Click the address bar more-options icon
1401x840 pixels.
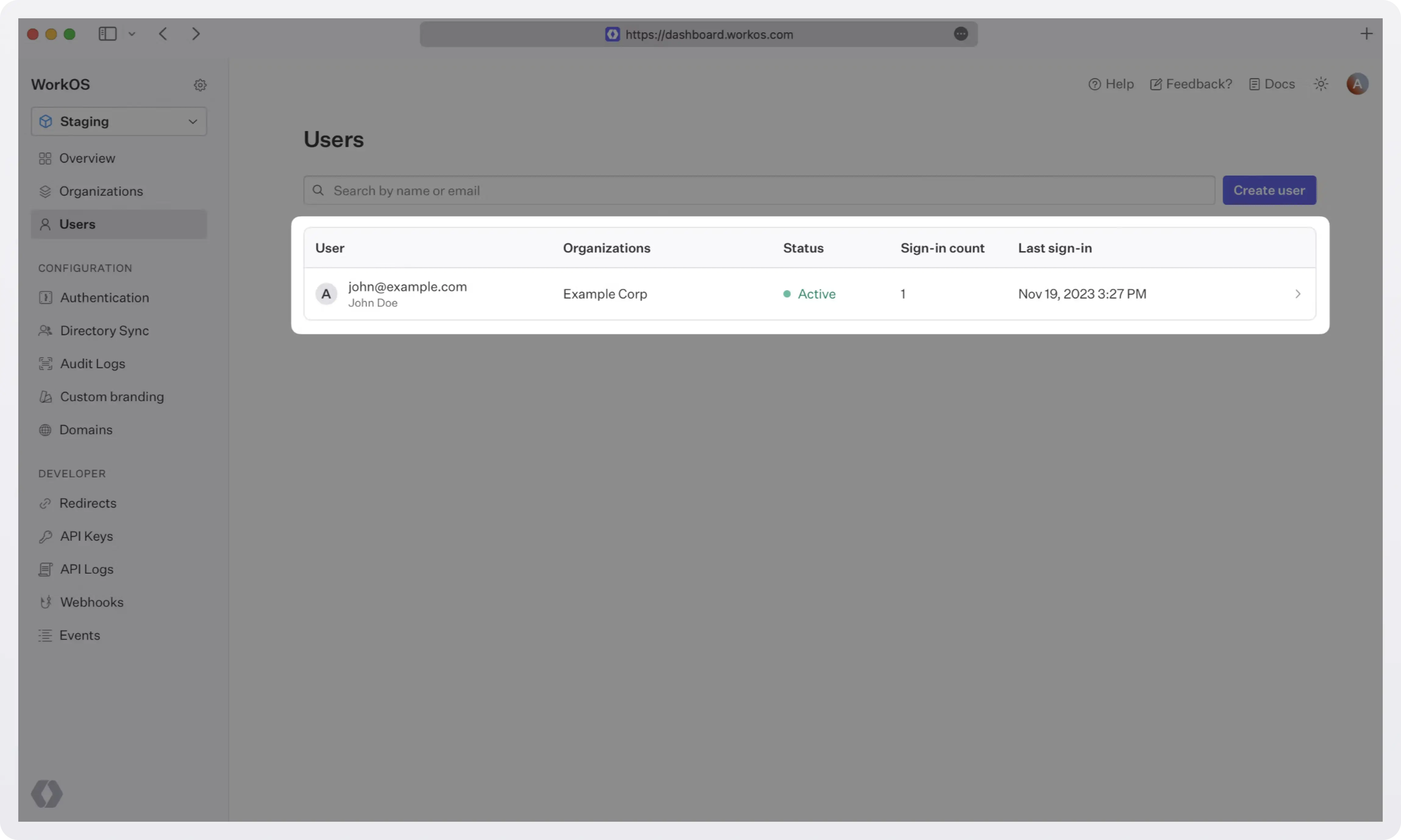(961, 34)
